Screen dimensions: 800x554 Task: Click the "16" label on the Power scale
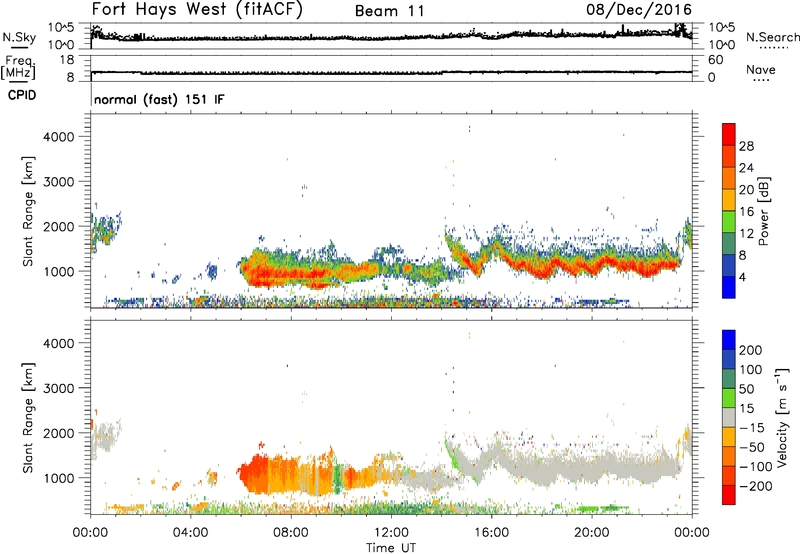[746, 212]
